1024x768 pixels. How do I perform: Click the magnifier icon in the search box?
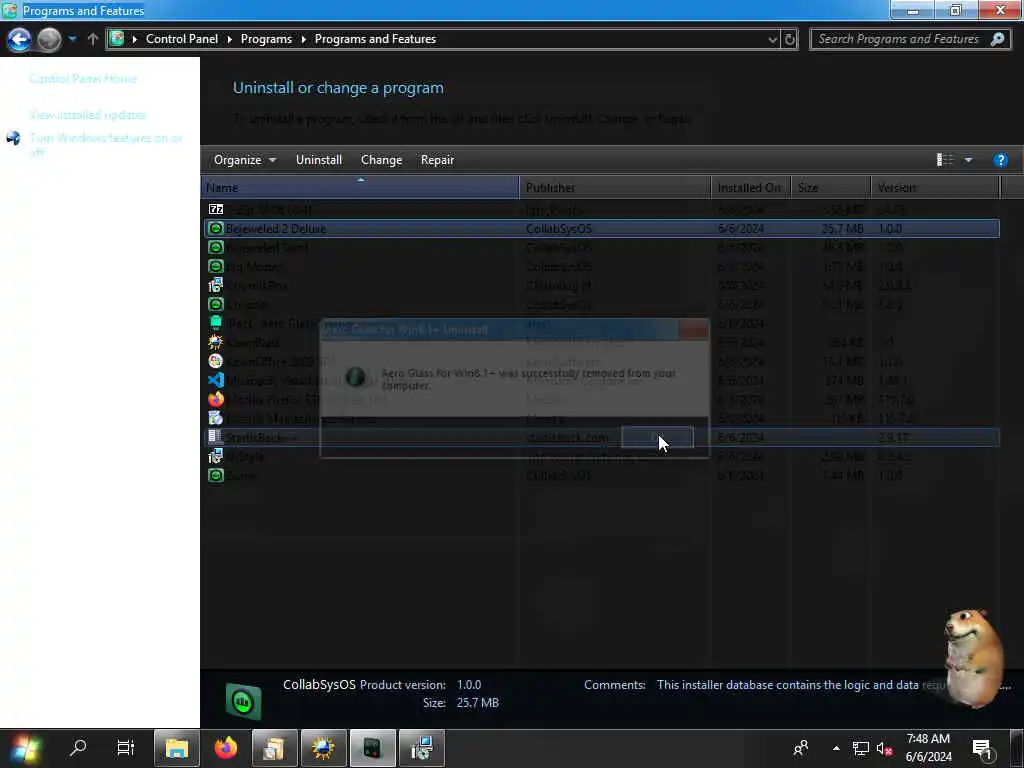coord(997,39)
